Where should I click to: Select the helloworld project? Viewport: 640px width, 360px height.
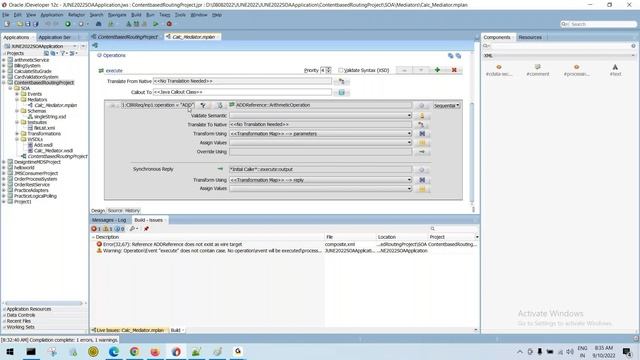24,168
